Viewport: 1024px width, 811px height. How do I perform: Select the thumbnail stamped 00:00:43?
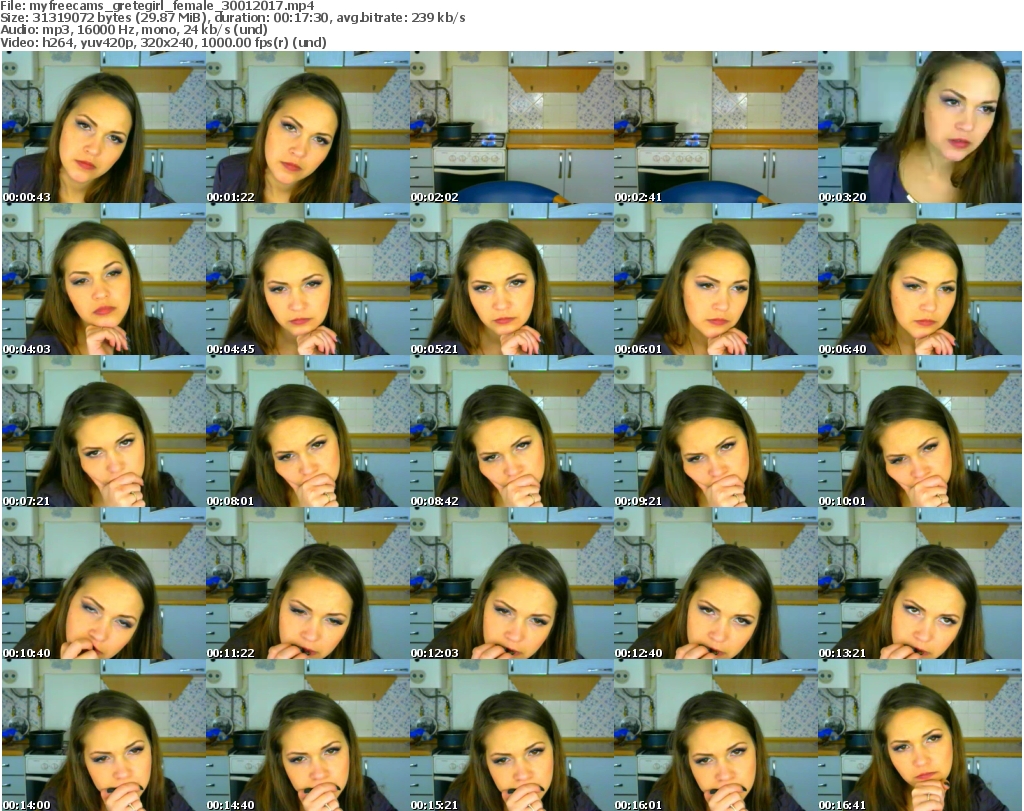[104, 127]
